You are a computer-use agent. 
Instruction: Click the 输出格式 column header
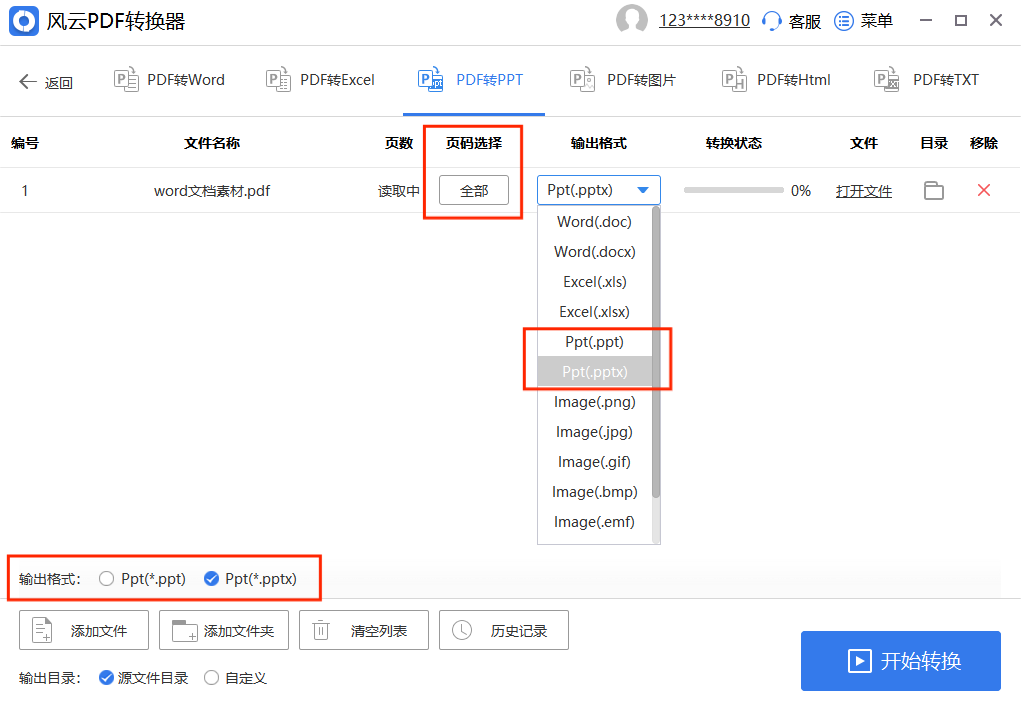click(x=598, y=143)
